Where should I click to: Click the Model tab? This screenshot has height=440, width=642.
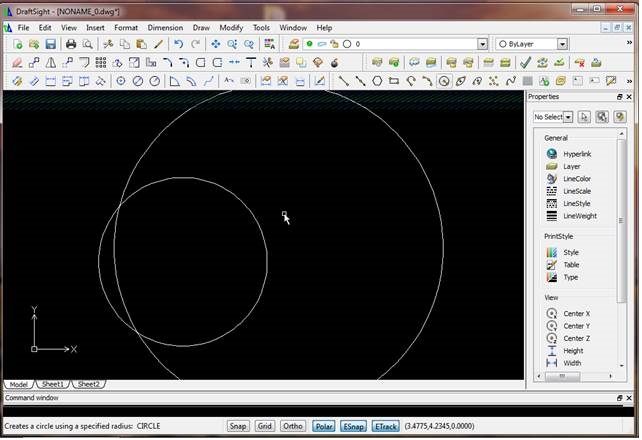pos(18,384)
